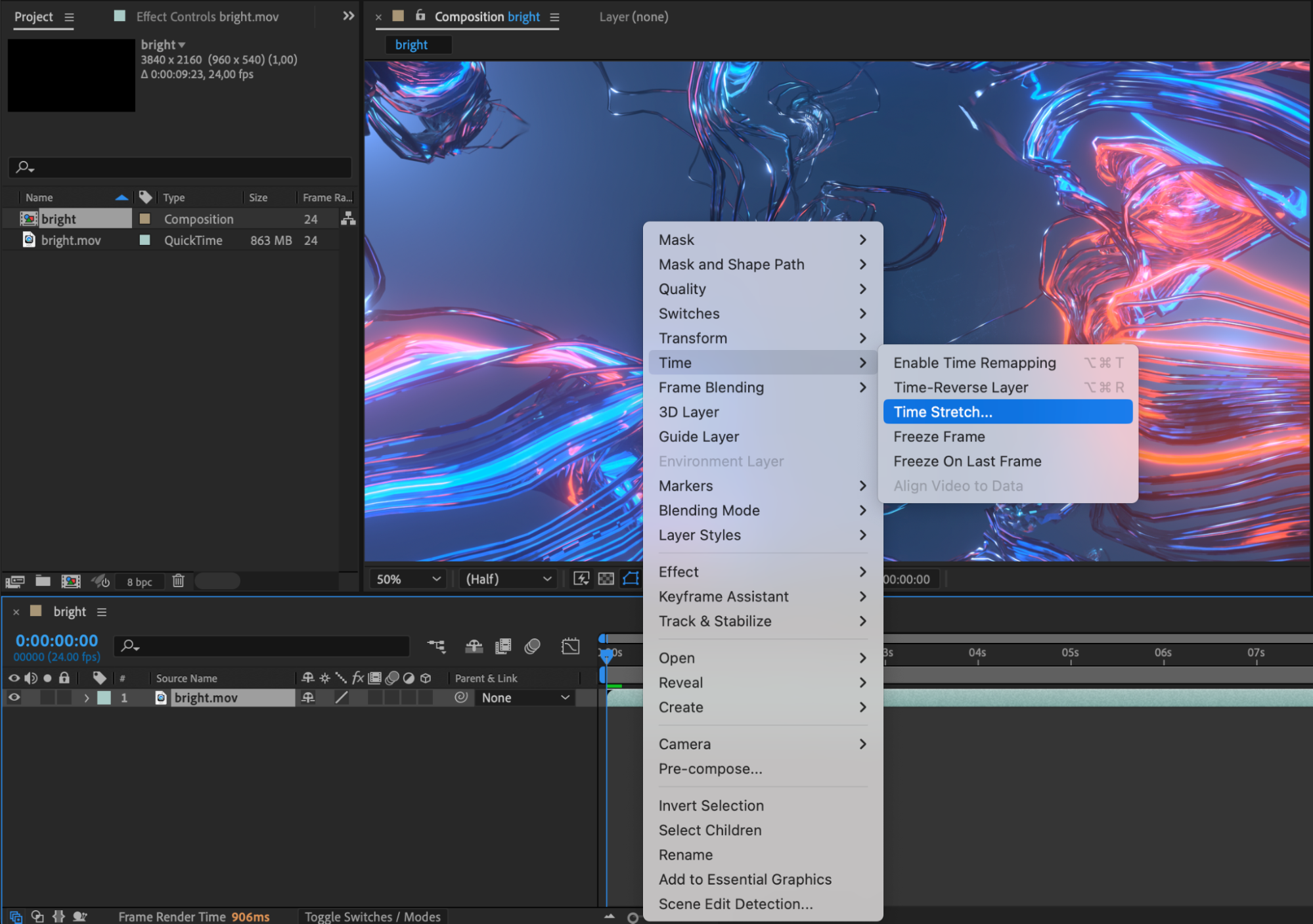Click Toggle Switches / Modes button

(x=372, y=916)
